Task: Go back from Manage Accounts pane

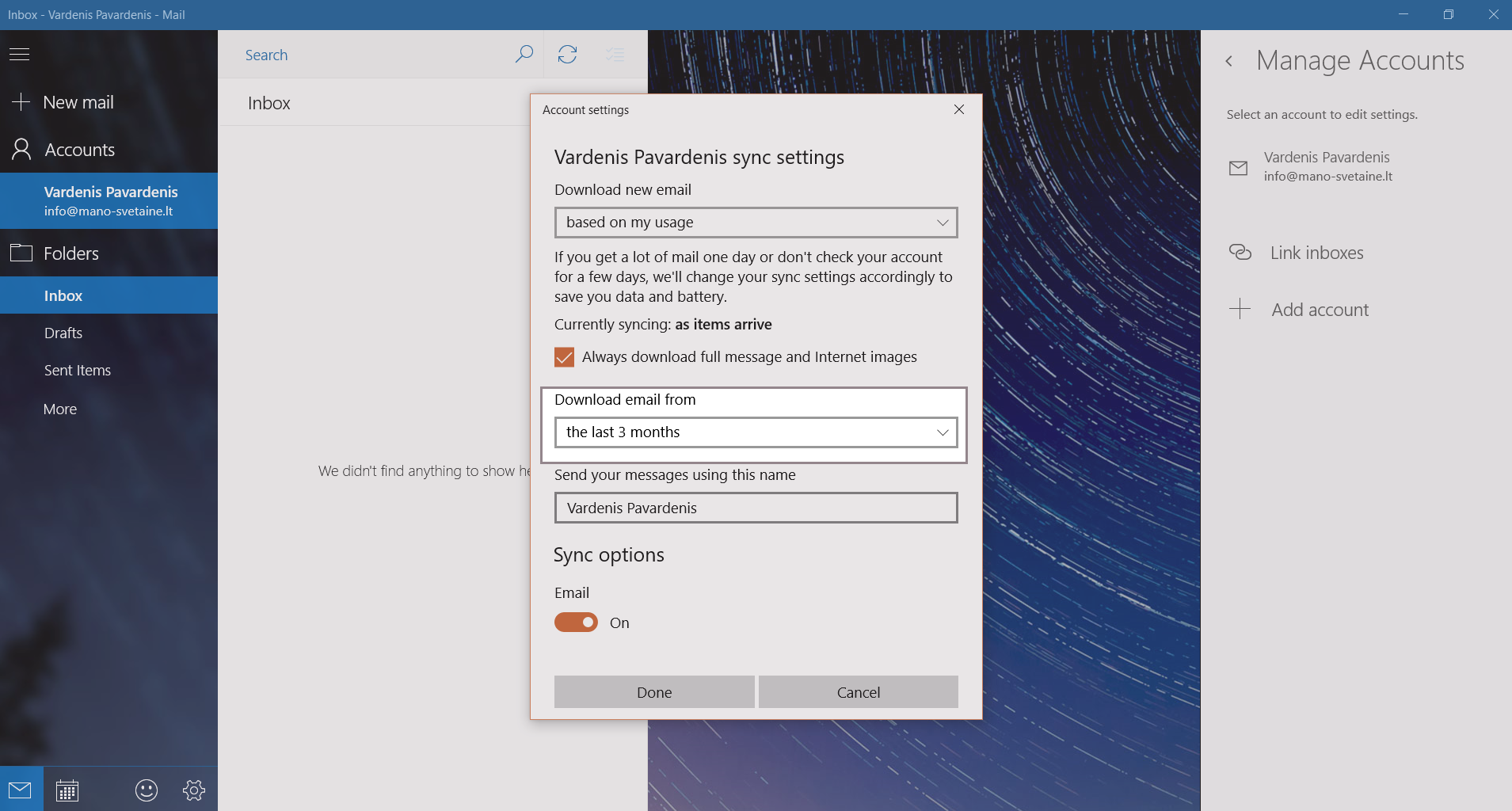Action: [1229, 61]
